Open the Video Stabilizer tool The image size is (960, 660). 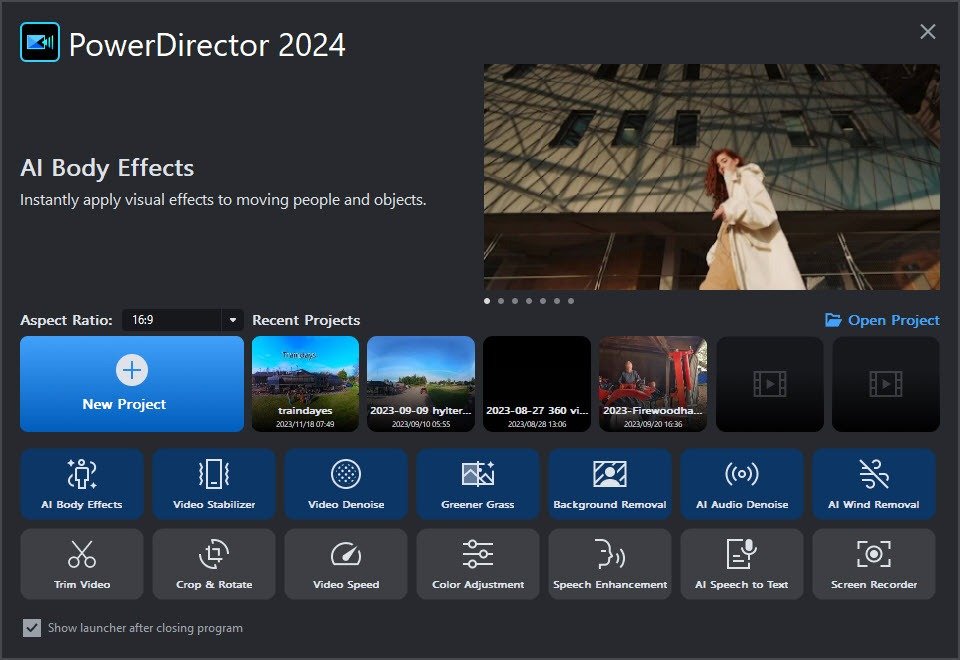213,484
